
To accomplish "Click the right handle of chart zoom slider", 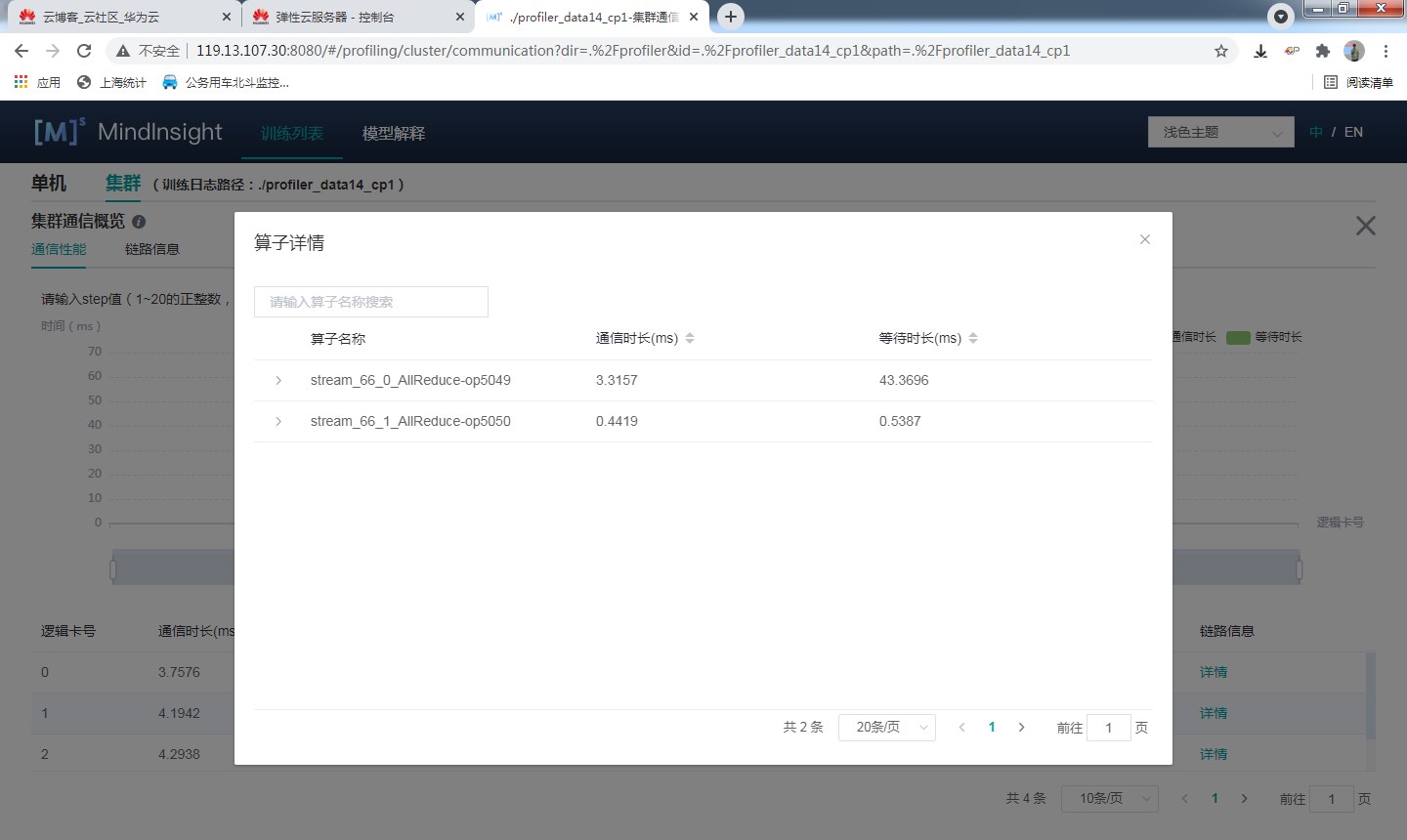I will tap(1299, 569).
